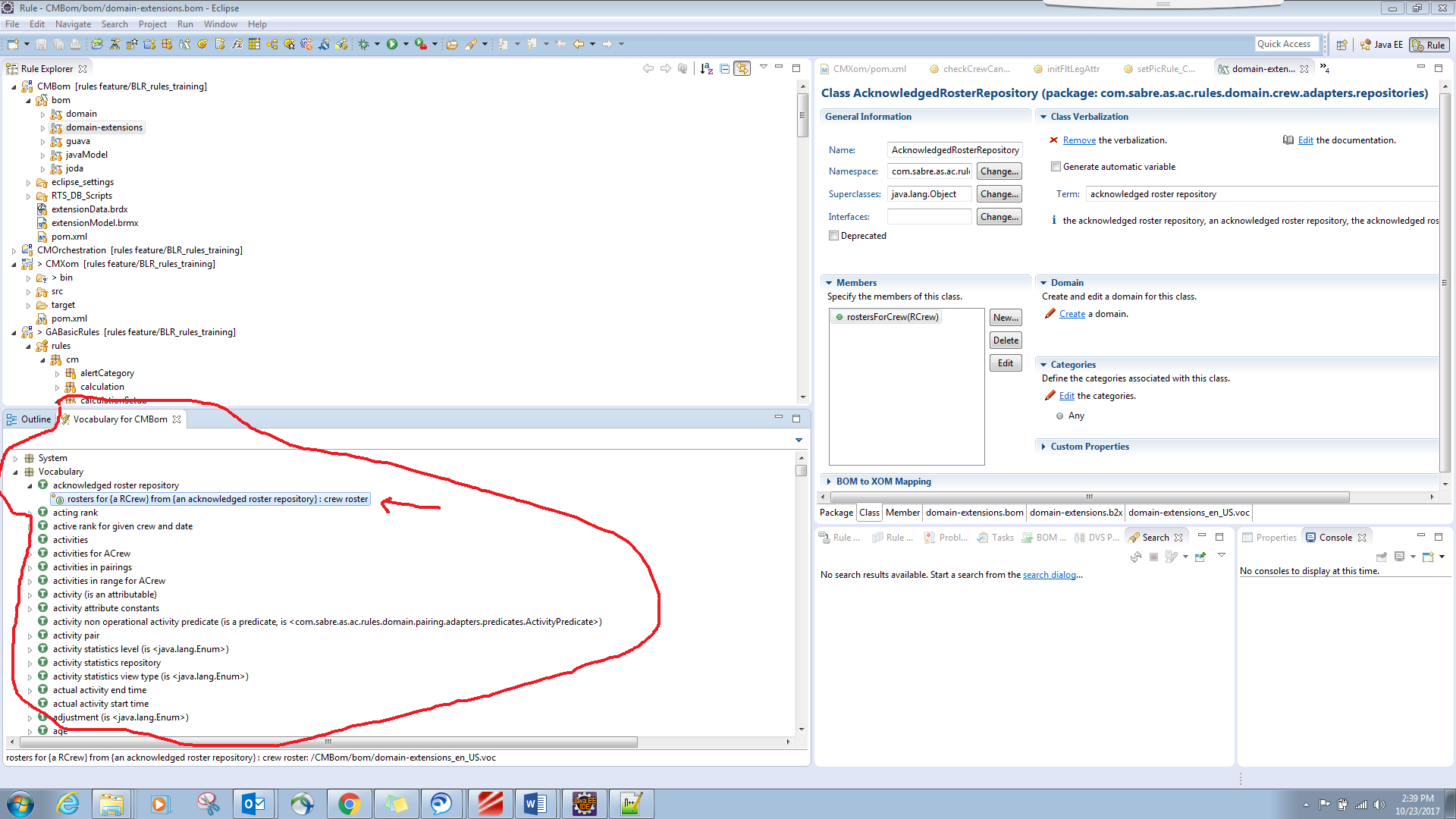Click the Debug bug icon
The image size is (1456, 819).
tap(364, 44)
